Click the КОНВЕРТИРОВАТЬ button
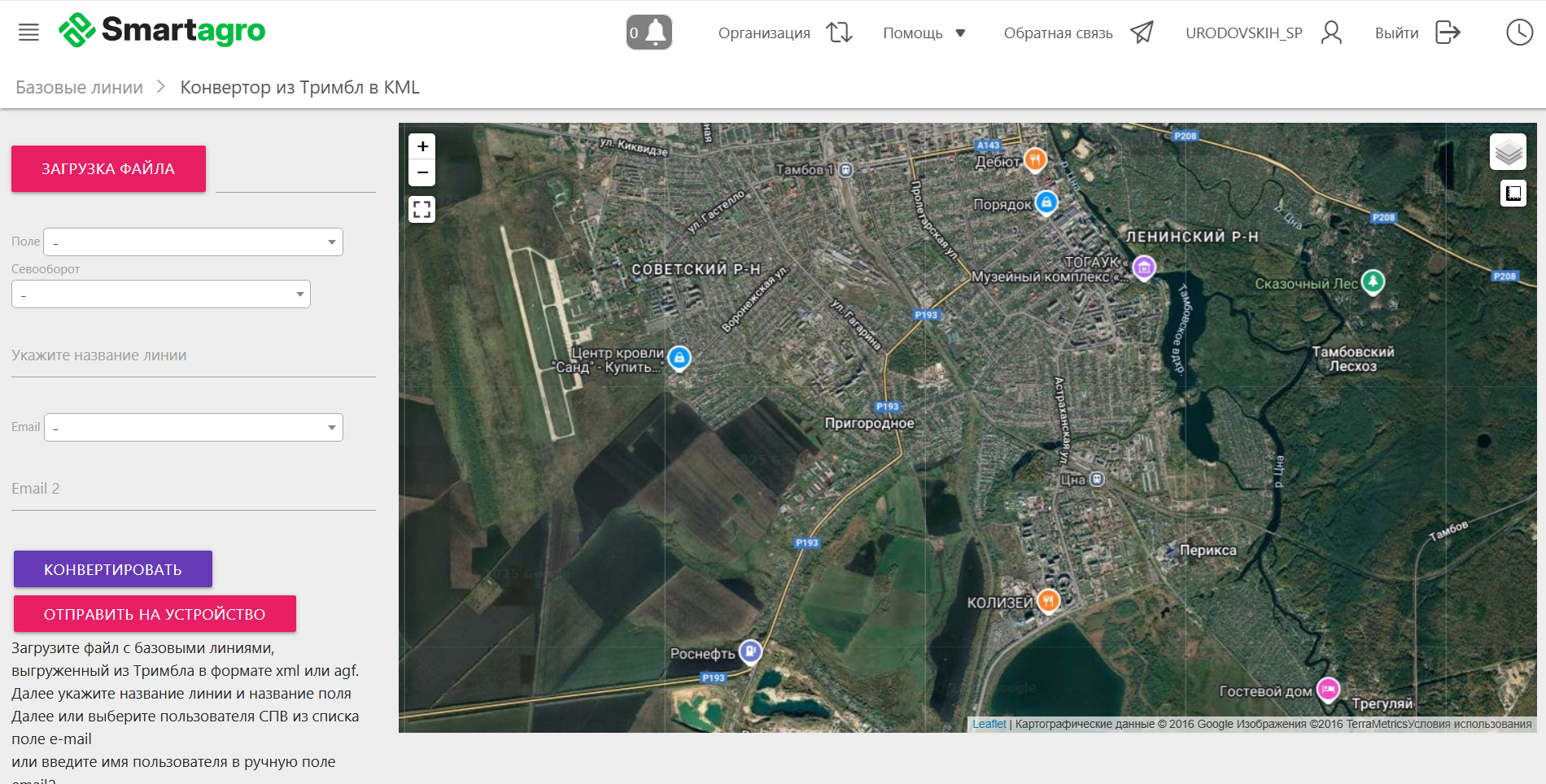 (x=113, y=569)
